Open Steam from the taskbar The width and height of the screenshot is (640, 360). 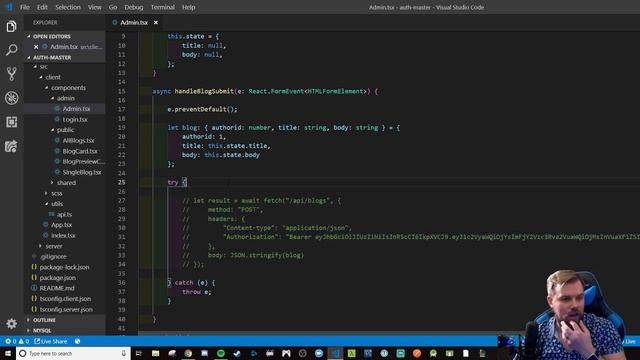pos(237,353)
